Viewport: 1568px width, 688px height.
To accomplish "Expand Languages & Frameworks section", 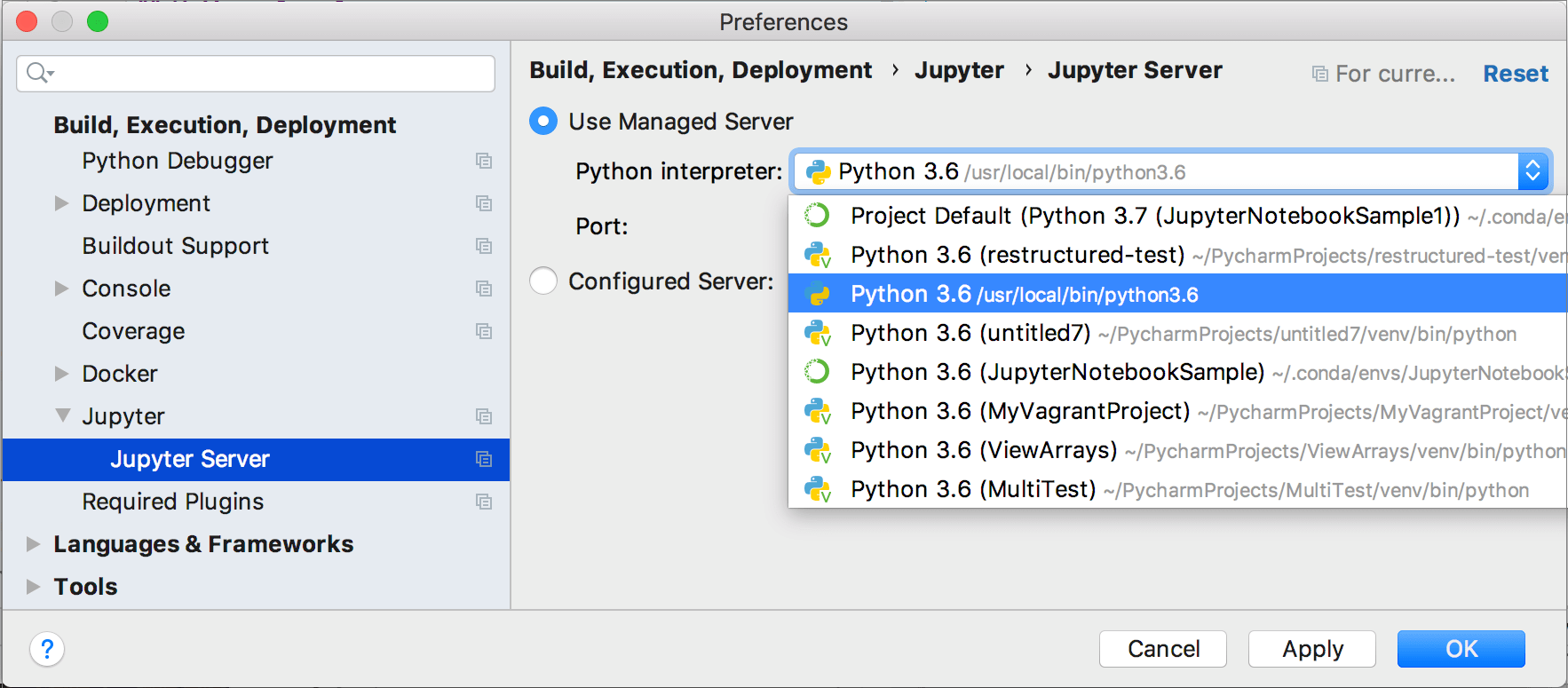I will (33, 544).
